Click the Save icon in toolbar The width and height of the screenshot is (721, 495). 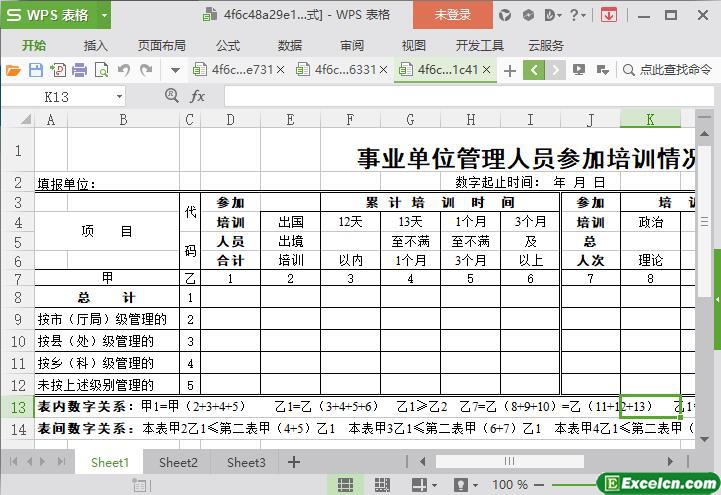(x=35, y=70)
